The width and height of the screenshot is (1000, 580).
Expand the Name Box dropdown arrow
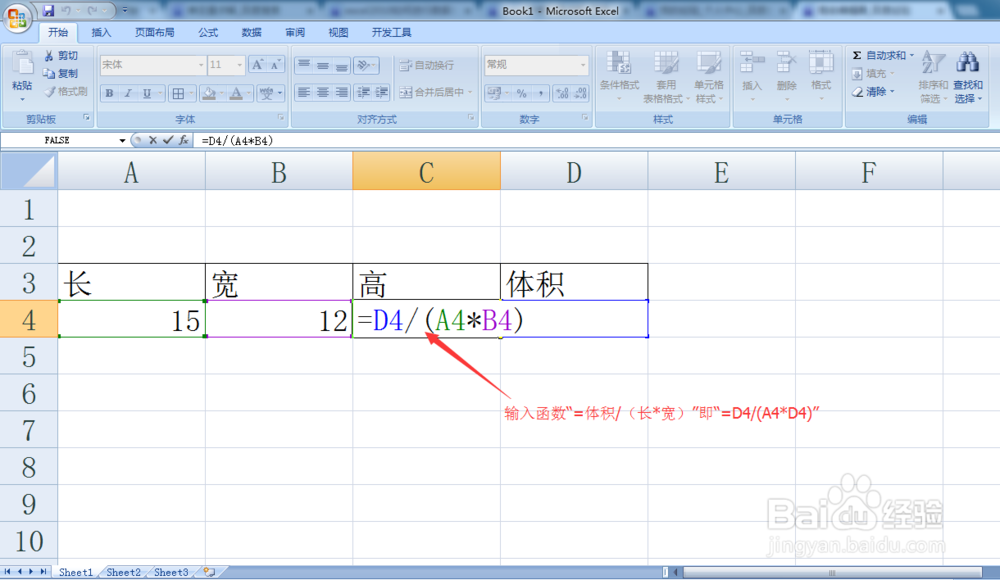(122, 140)
